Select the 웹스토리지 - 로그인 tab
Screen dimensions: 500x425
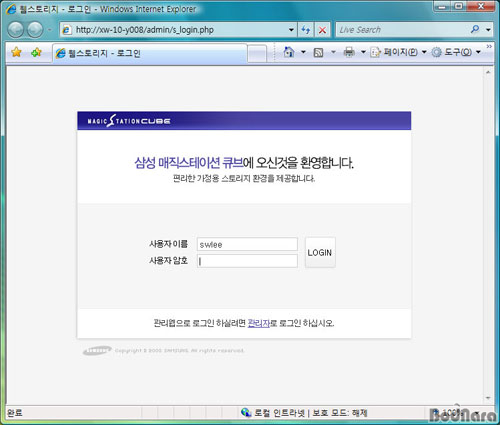point(150,53)
